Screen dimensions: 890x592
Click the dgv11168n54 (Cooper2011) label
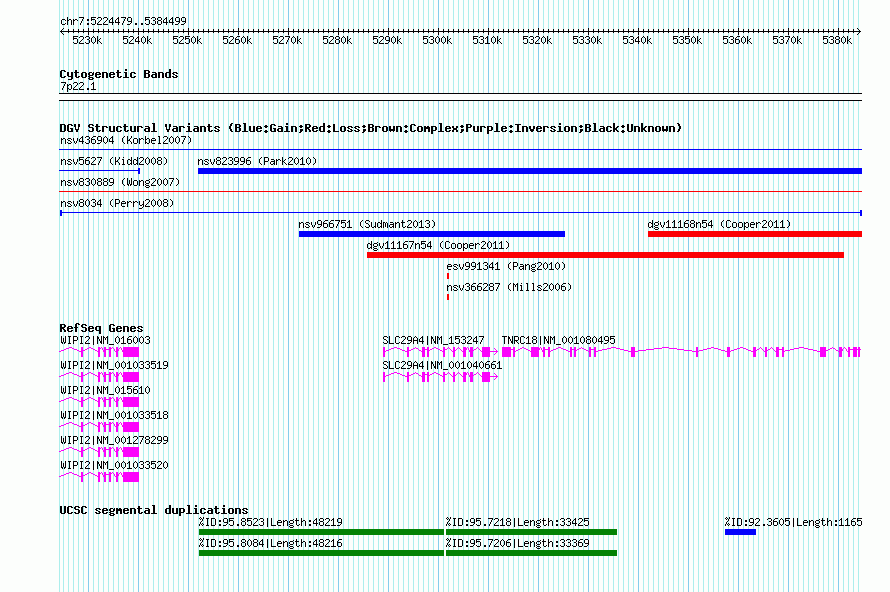tap(719, 224)
